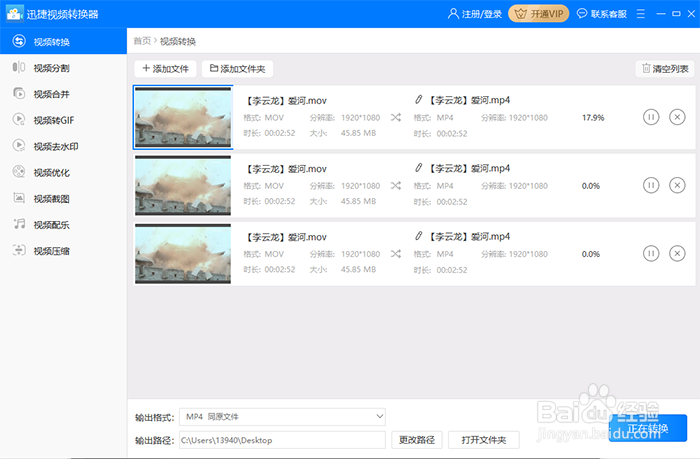The height and width of the screenshot is (459, 700).
Task: Select the first video thumbnail
Action: tap(183, 117)
